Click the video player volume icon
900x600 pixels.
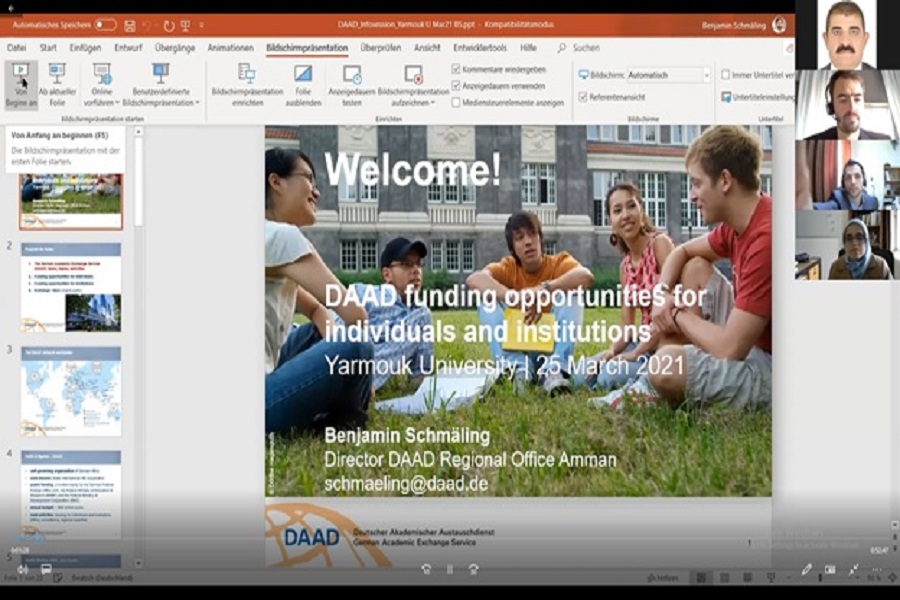(x=23, y=570)
